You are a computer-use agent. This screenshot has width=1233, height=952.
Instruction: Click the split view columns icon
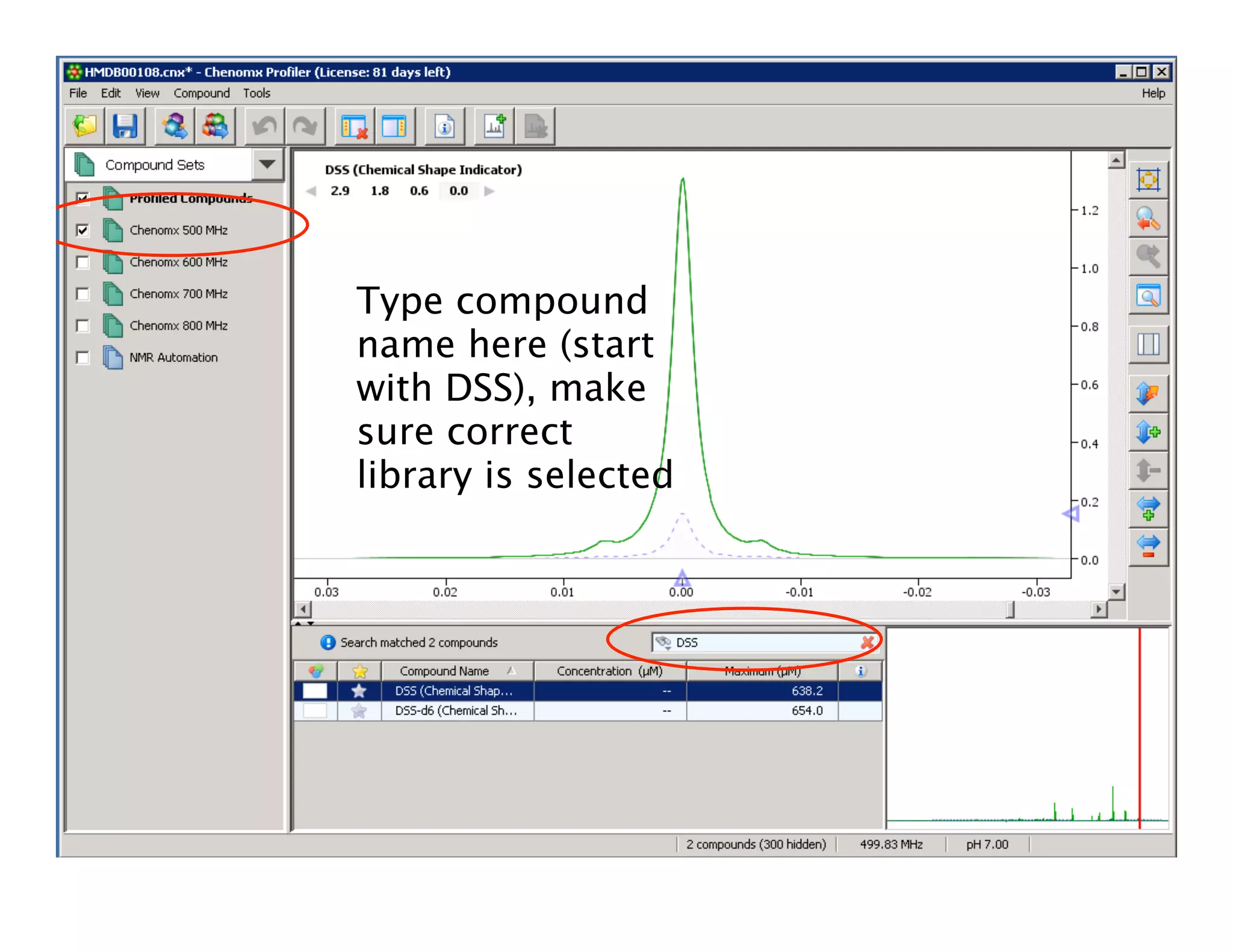tap(1148, 345)
